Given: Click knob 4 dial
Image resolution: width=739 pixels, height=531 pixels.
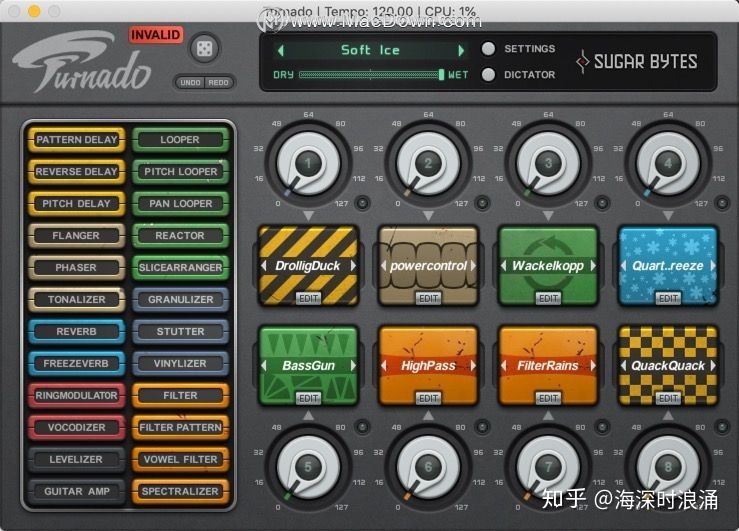Looking at the screenshot, I should tap(668, 163).
